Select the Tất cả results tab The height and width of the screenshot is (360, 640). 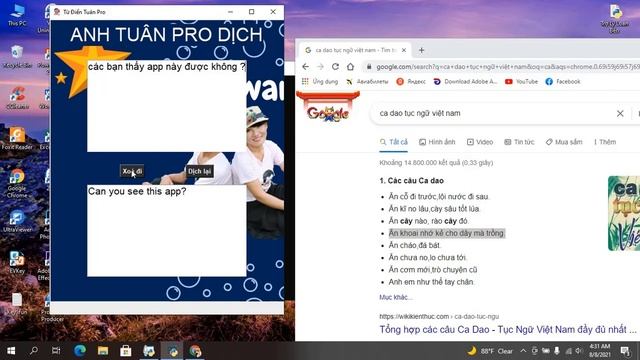pyautogui.click(x=393, y=142)
